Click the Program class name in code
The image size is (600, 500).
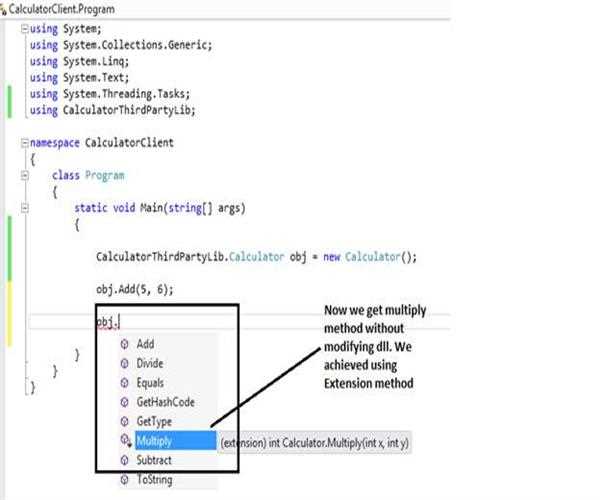point(104,175)
